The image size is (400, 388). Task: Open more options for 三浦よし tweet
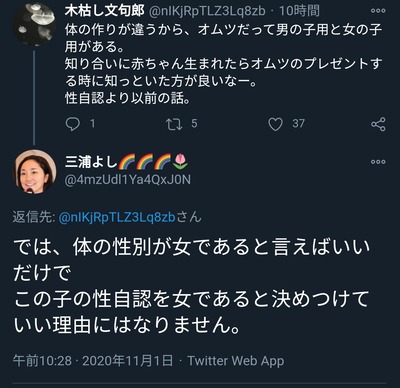tap(378, 162)
